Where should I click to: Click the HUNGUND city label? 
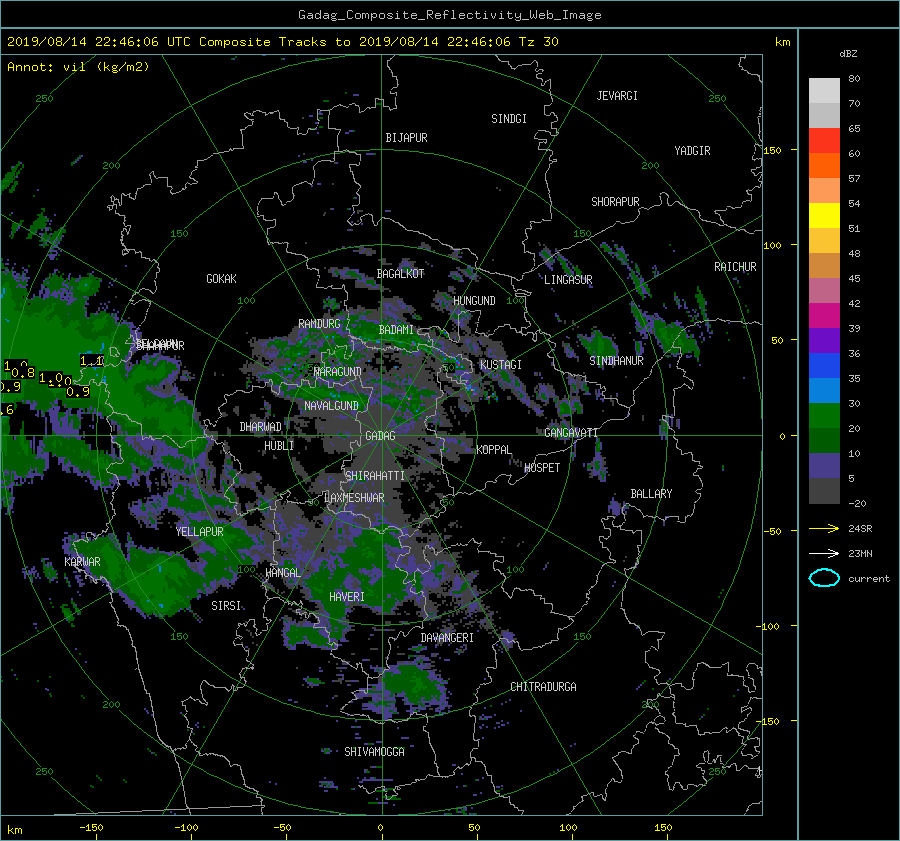[x=474, y=301]
